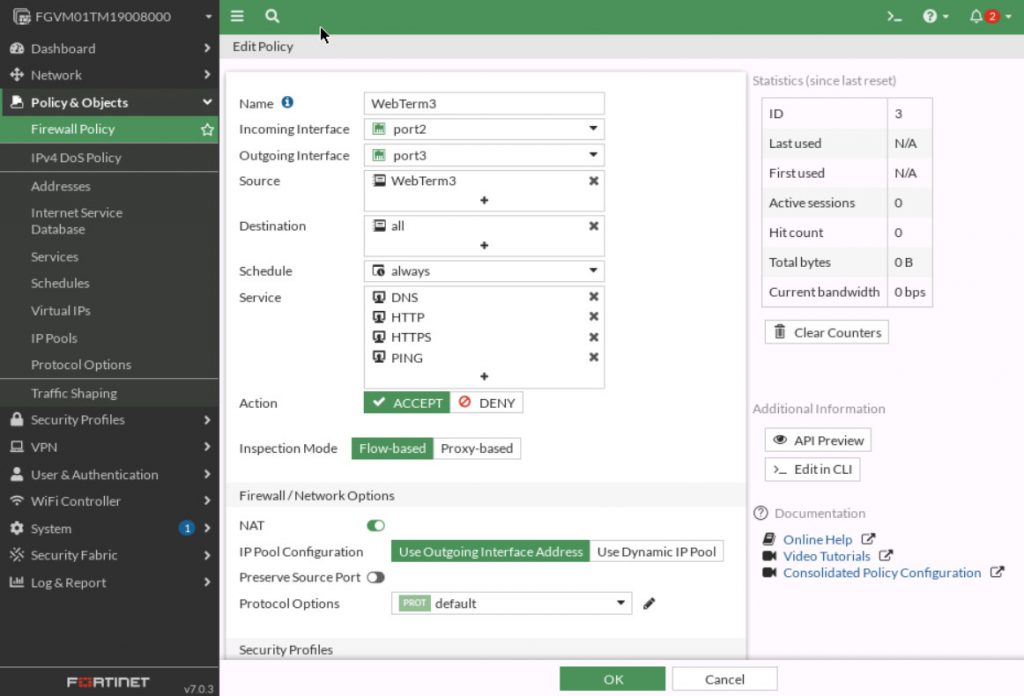The width and height of the screenshot is (1024, 696).
Task: Switch Inspection Mode to Proxy-based
Action: [477, 448]
